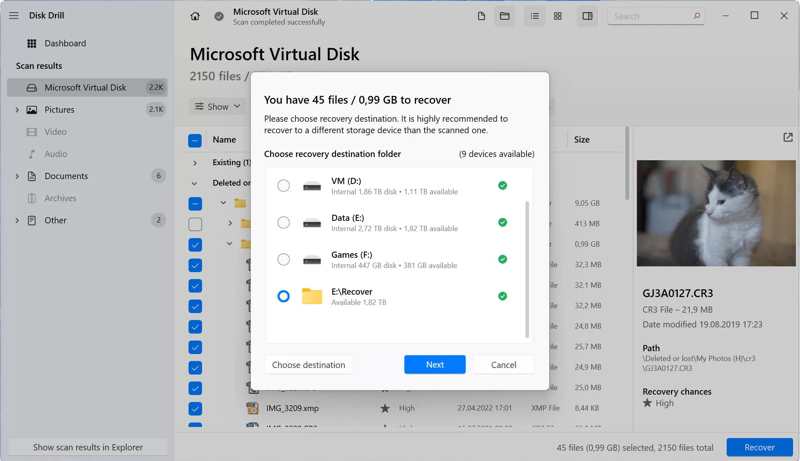Select the Data (E:) radio button
Screen dimensions: 800x461
point(283,222)
